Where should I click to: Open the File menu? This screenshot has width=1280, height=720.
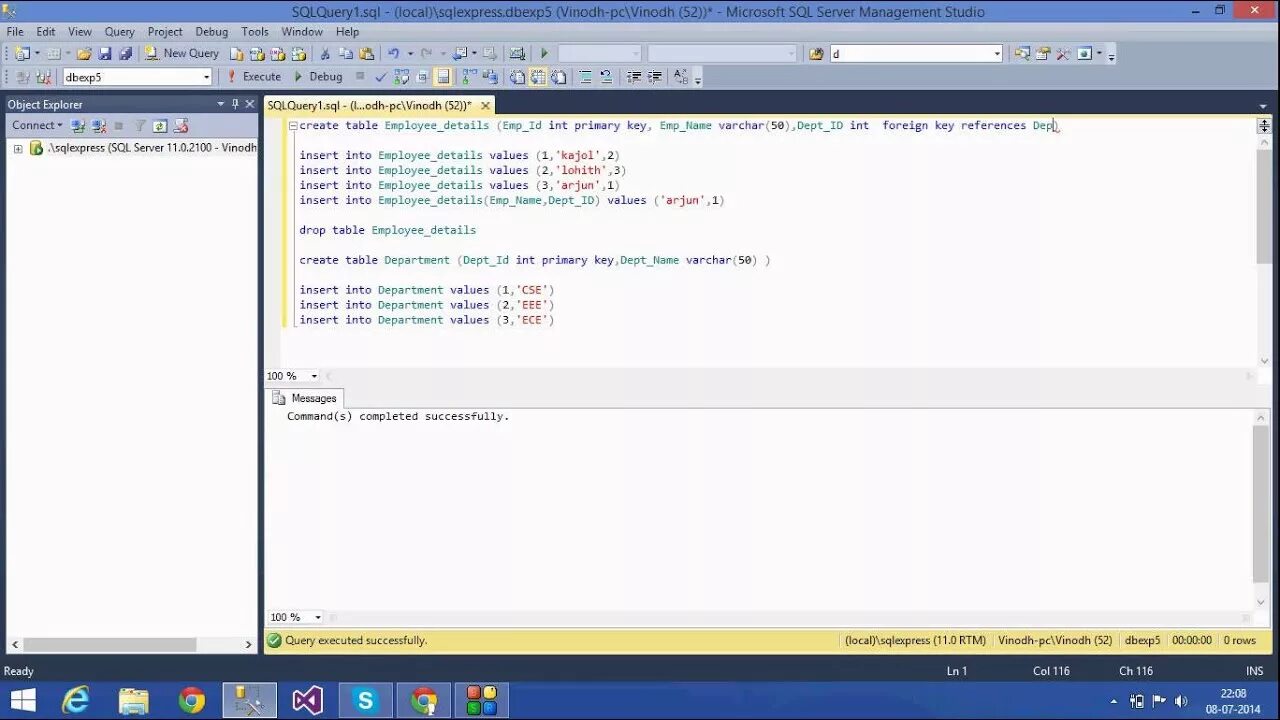pyautogui.click(x=15, y=31)
